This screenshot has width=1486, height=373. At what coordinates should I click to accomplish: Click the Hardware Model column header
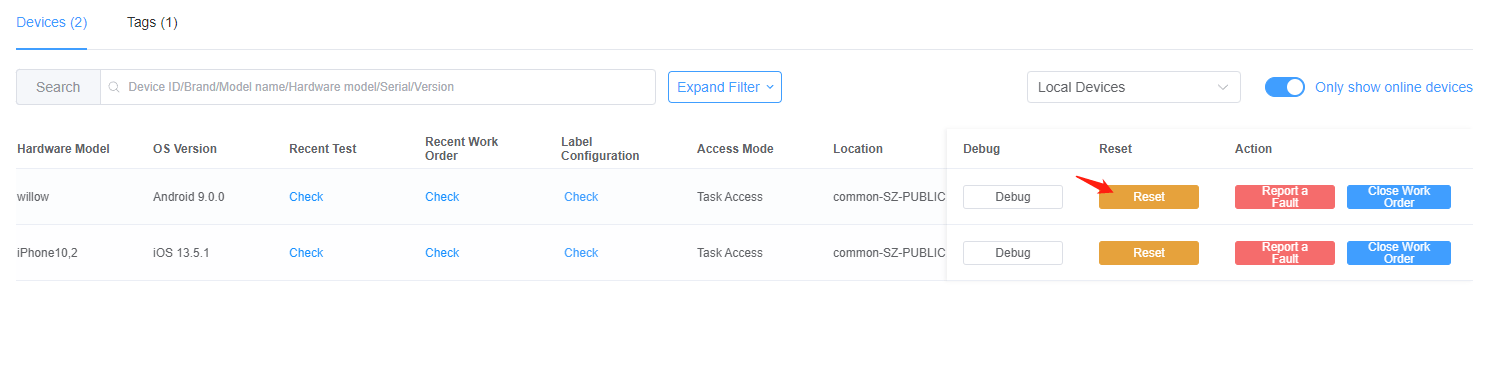click(x=63, y=149)
